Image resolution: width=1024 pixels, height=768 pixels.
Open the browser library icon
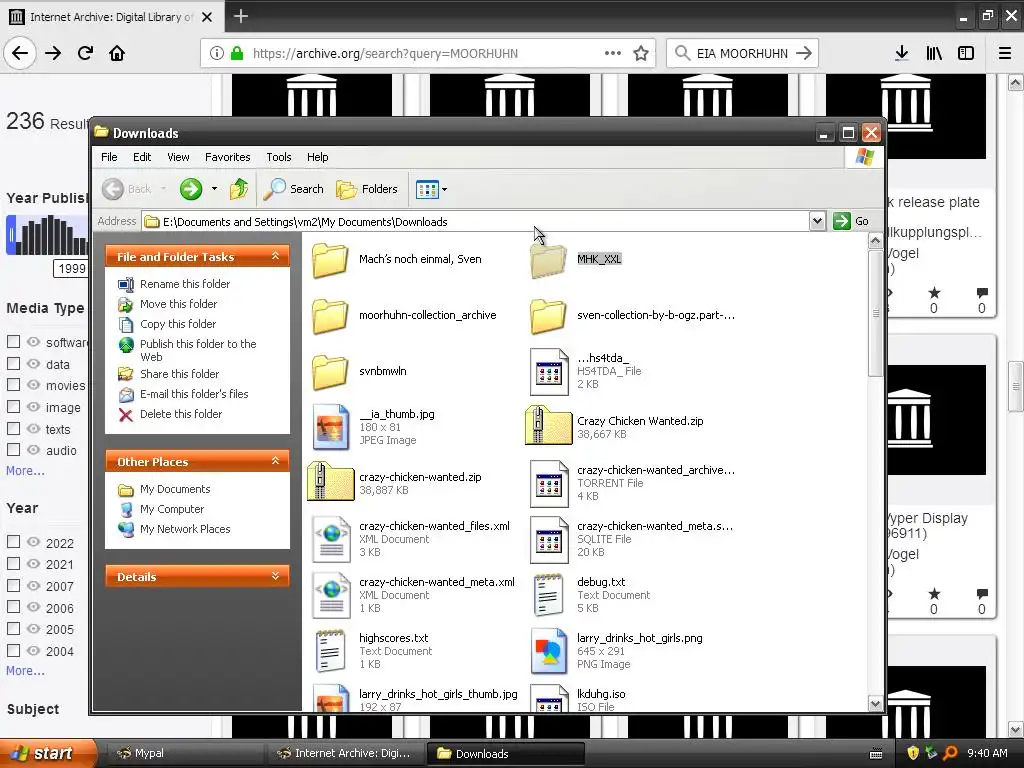pyautogui.click(x=934, y=53)
